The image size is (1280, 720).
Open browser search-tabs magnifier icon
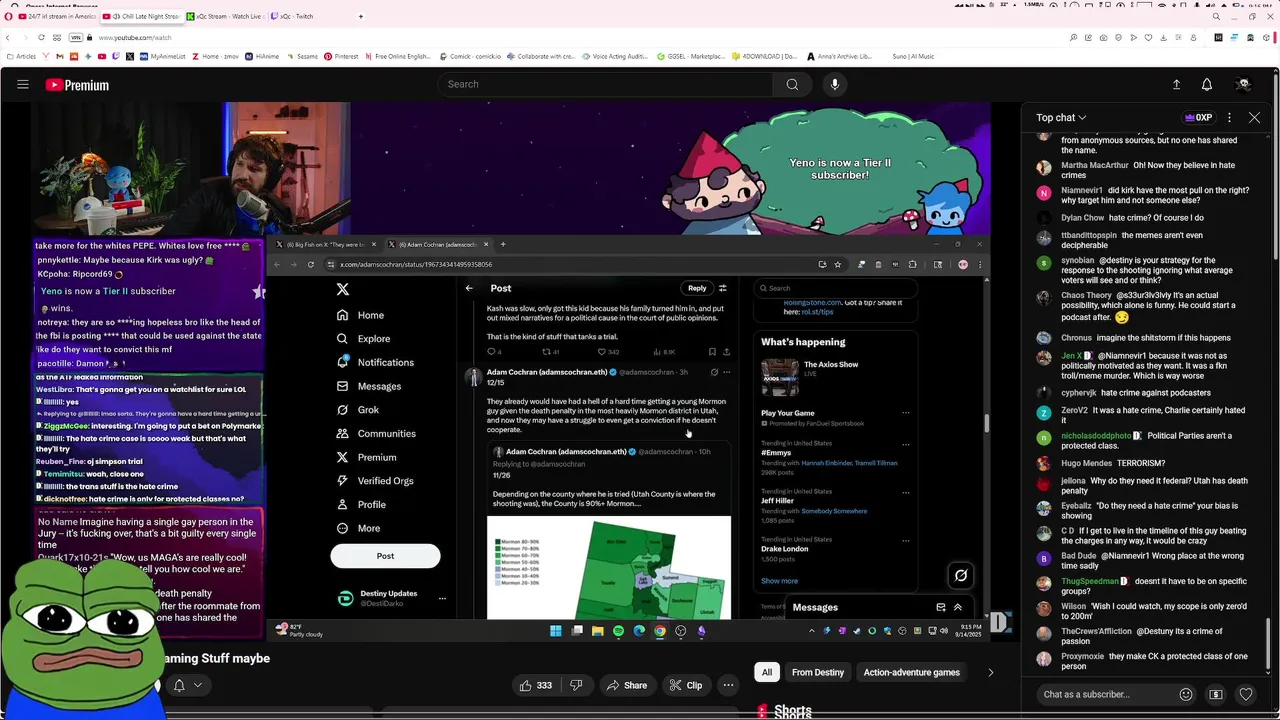tap(1216, 16)
